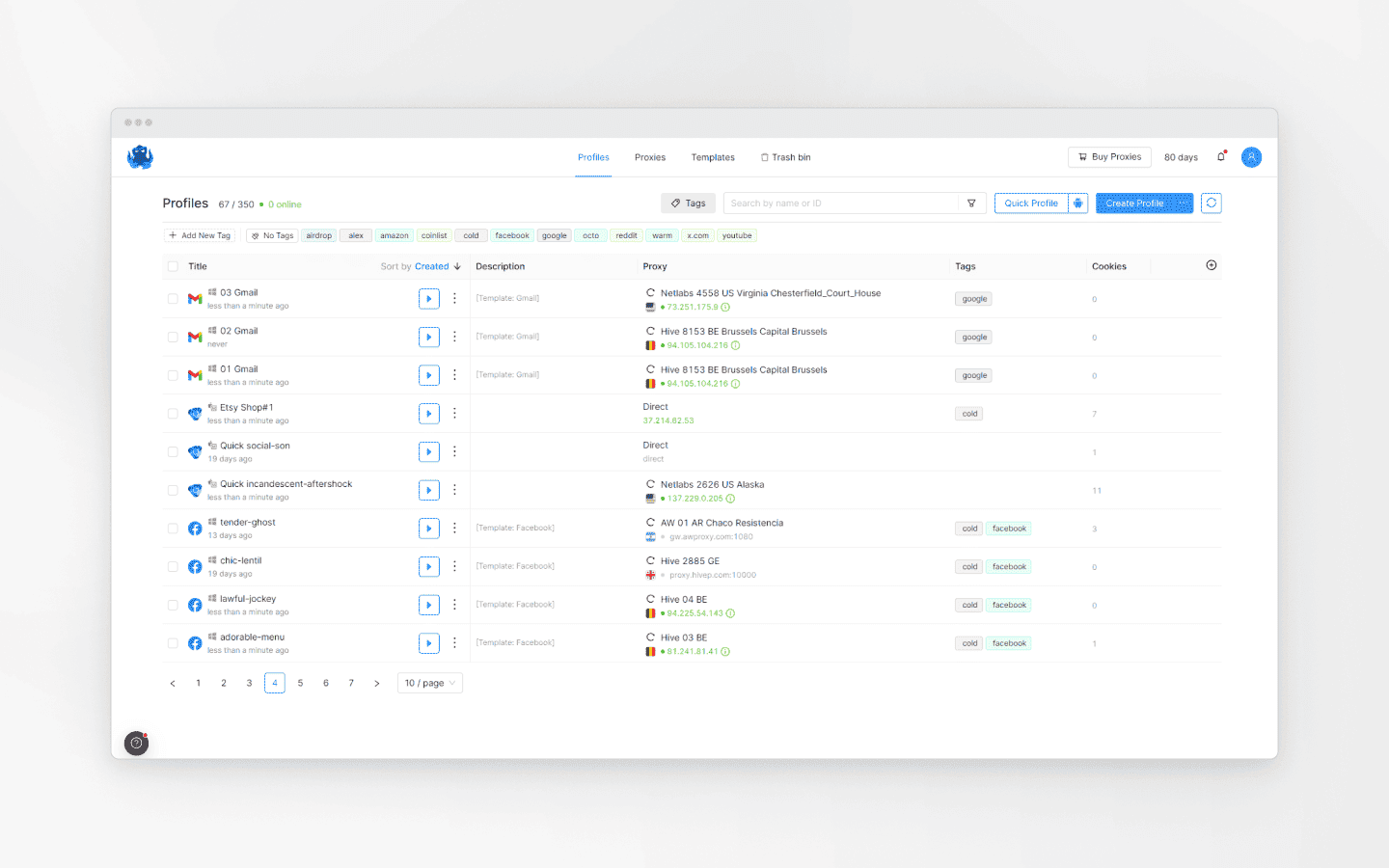
Task: Open column settings plus icon
Action: (1212, 265)
